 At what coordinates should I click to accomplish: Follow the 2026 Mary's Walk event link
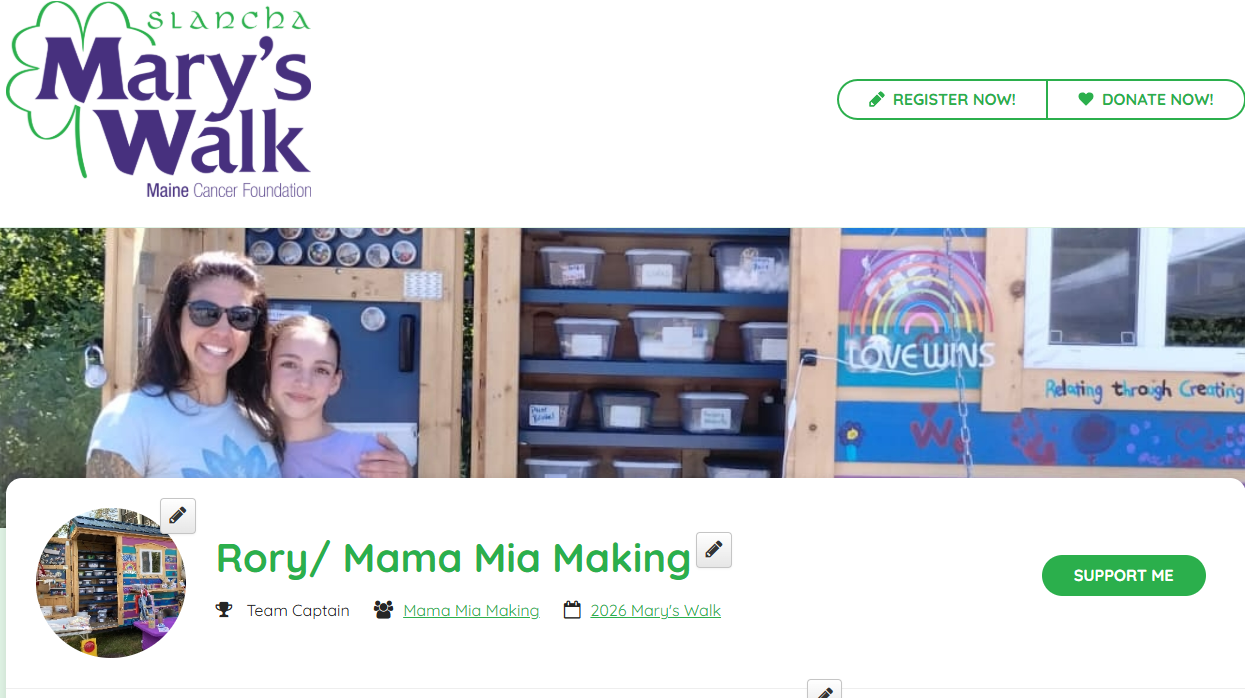tap(656, 610)
